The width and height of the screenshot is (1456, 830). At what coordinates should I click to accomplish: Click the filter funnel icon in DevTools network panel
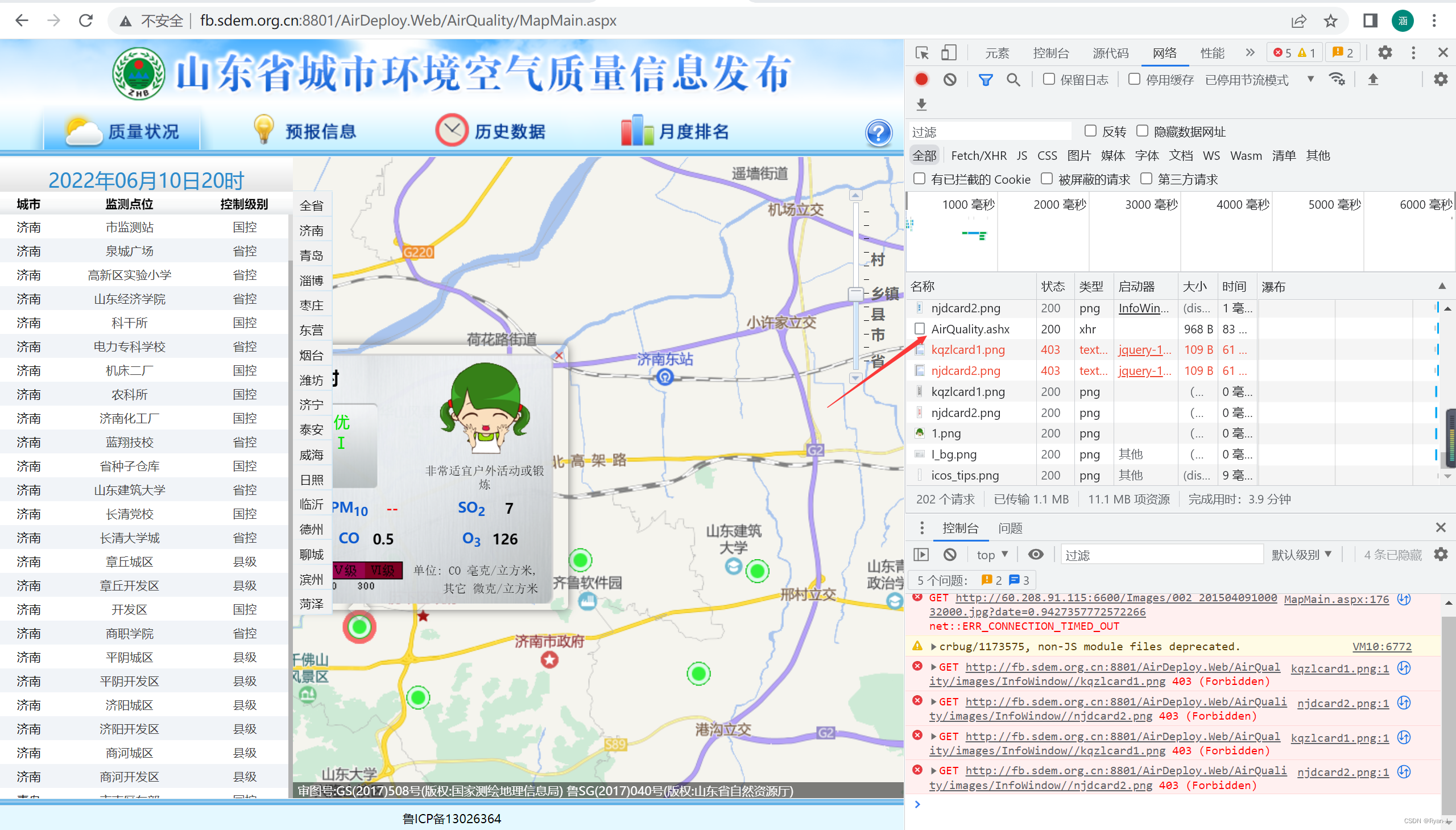986,80
